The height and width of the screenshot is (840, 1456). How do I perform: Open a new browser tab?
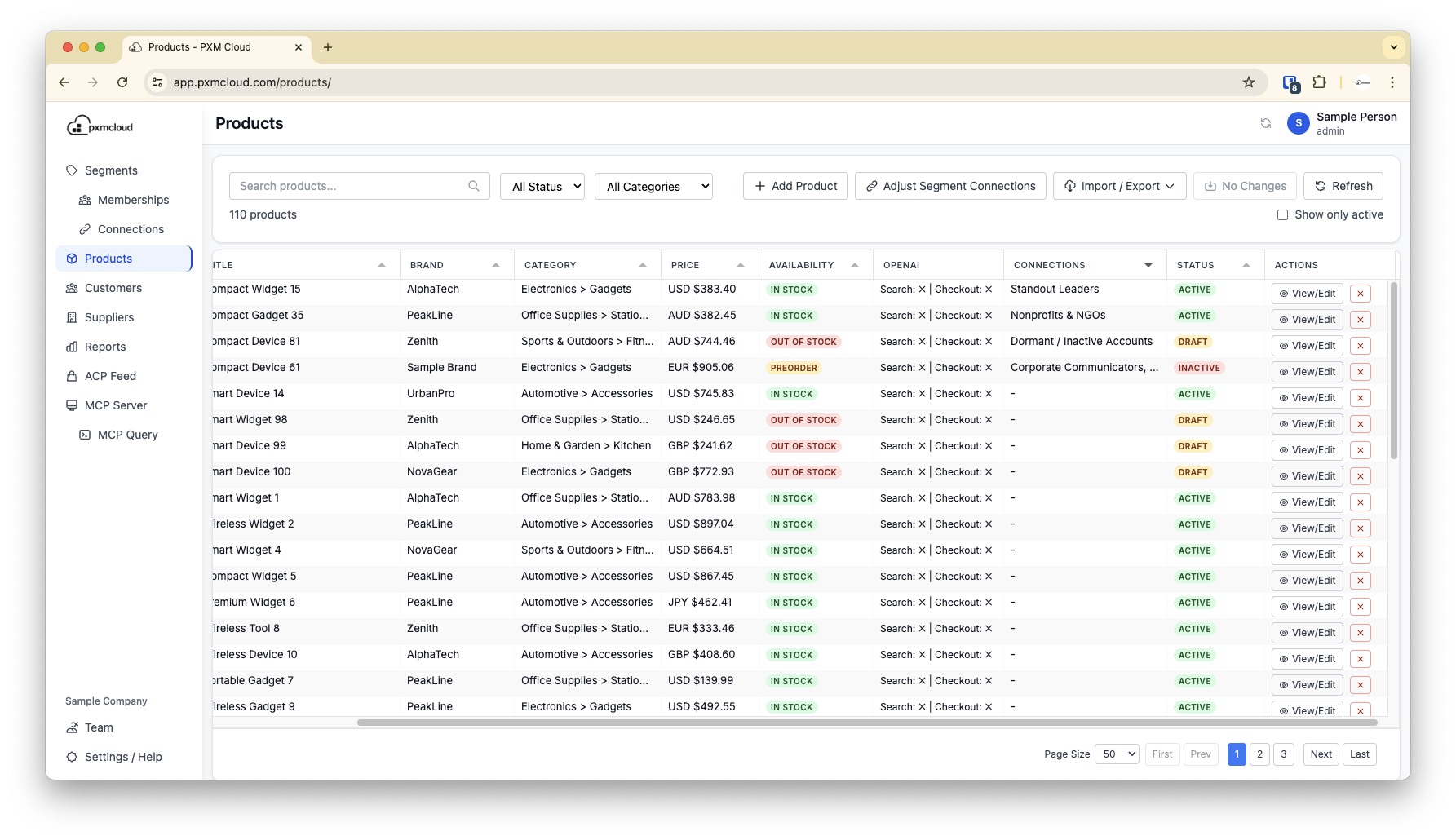point(328,47)
